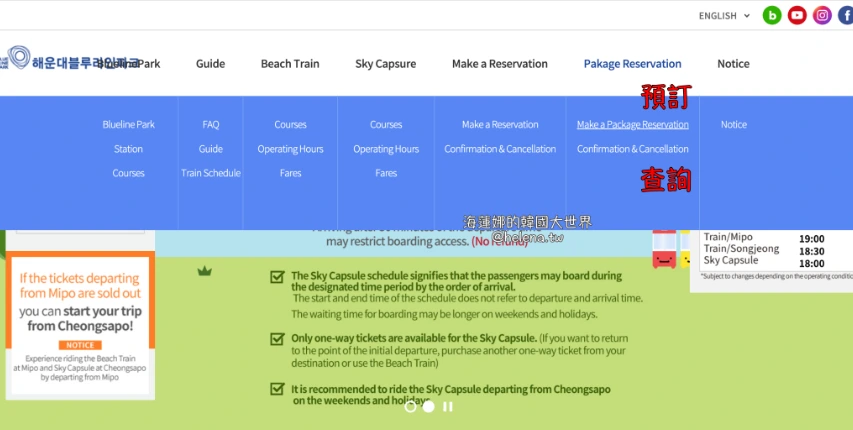Open Fares under Sky Capsure column
This screenshot has height=430, width=853.
tap(386, 173)
